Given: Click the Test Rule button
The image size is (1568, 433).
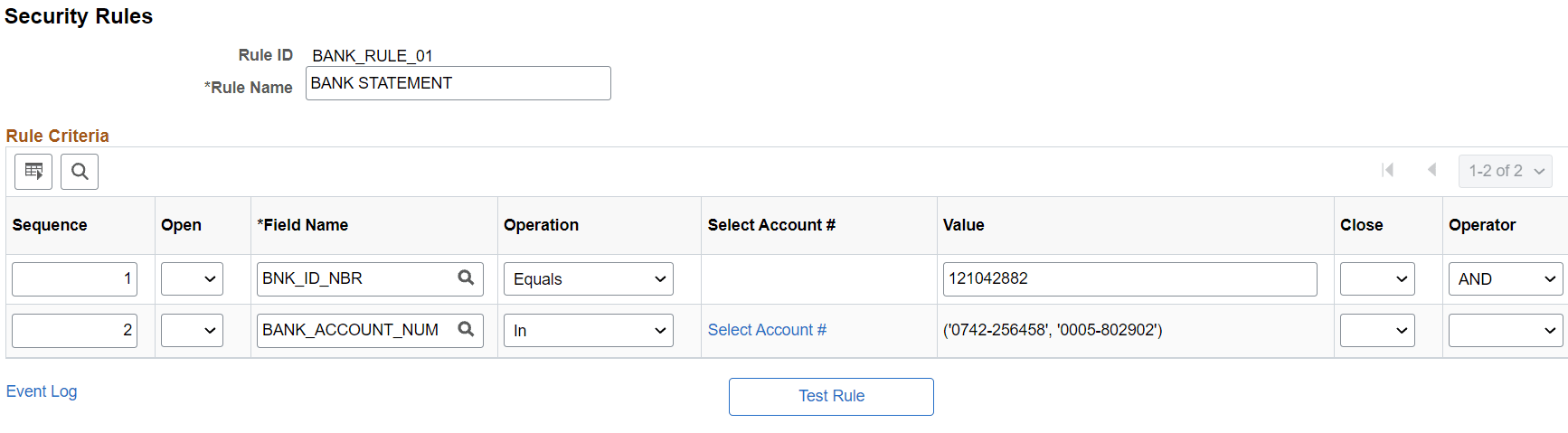Looking at the screenshot, I should pos(831,397).
